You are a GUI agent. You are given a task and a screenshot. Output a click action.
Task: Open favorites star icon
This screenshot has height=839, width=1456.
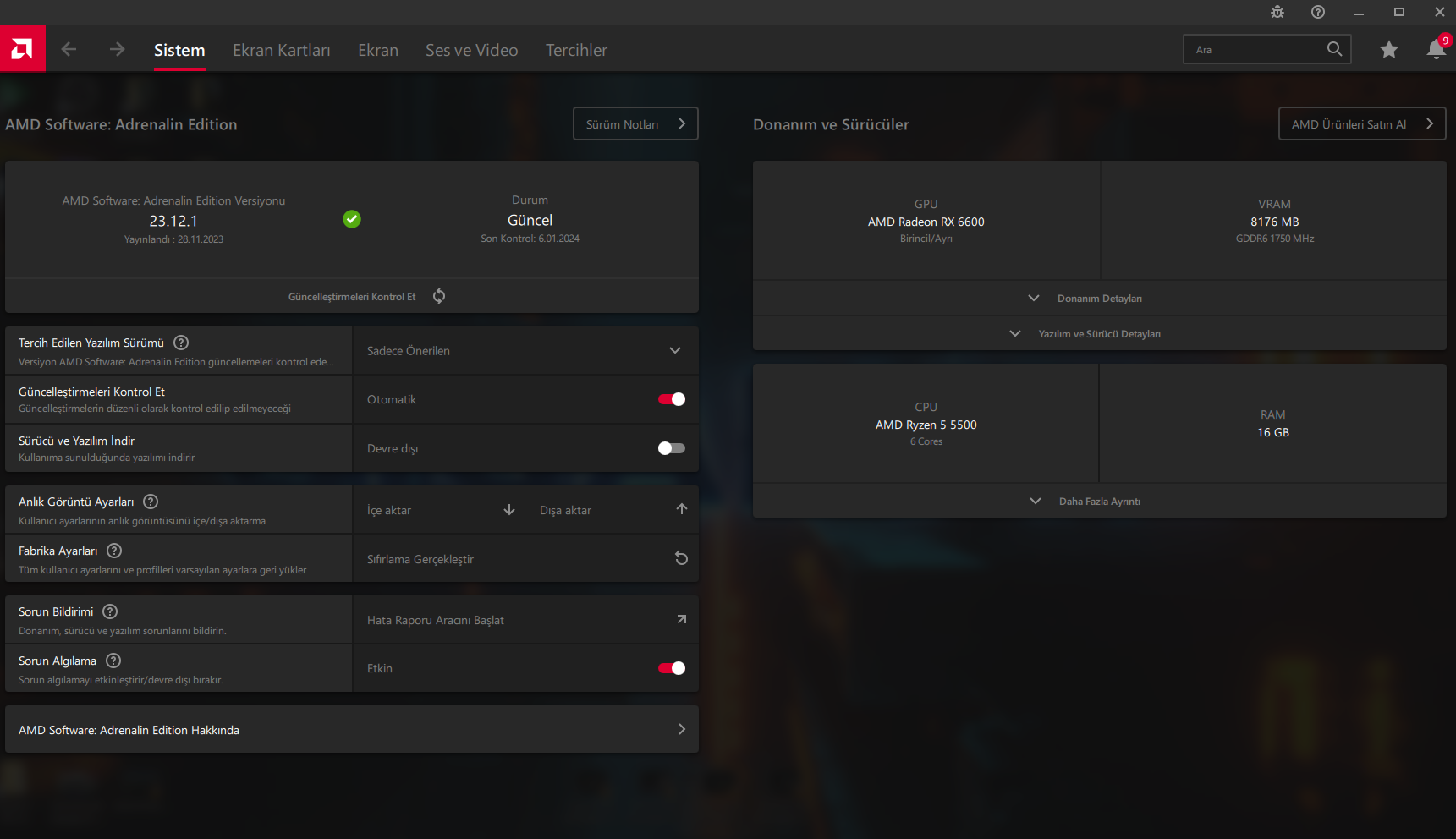coord(1389,50)
